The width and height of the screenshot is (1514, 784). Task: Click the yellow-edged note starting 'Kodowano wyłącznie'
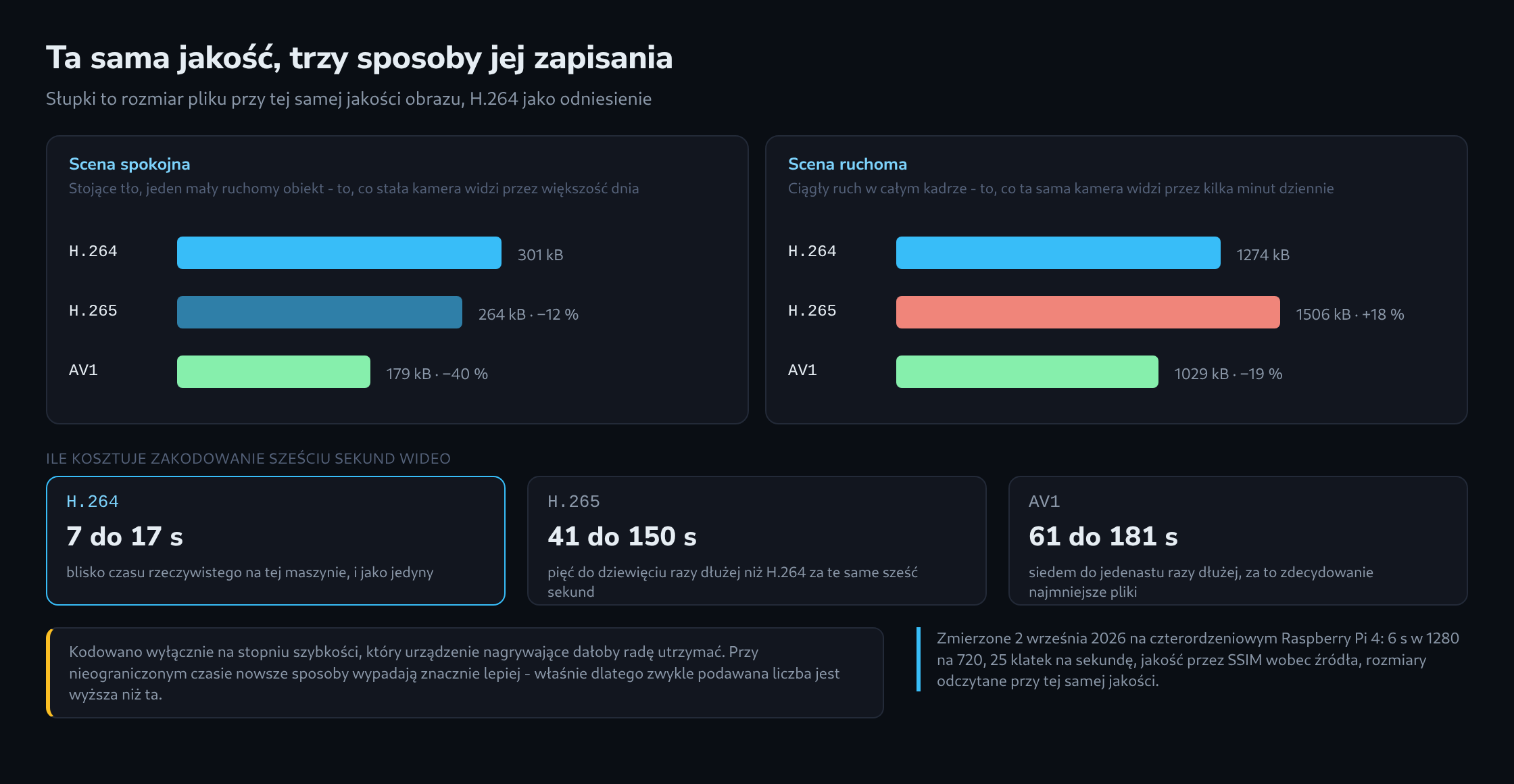tap(465, 673)
